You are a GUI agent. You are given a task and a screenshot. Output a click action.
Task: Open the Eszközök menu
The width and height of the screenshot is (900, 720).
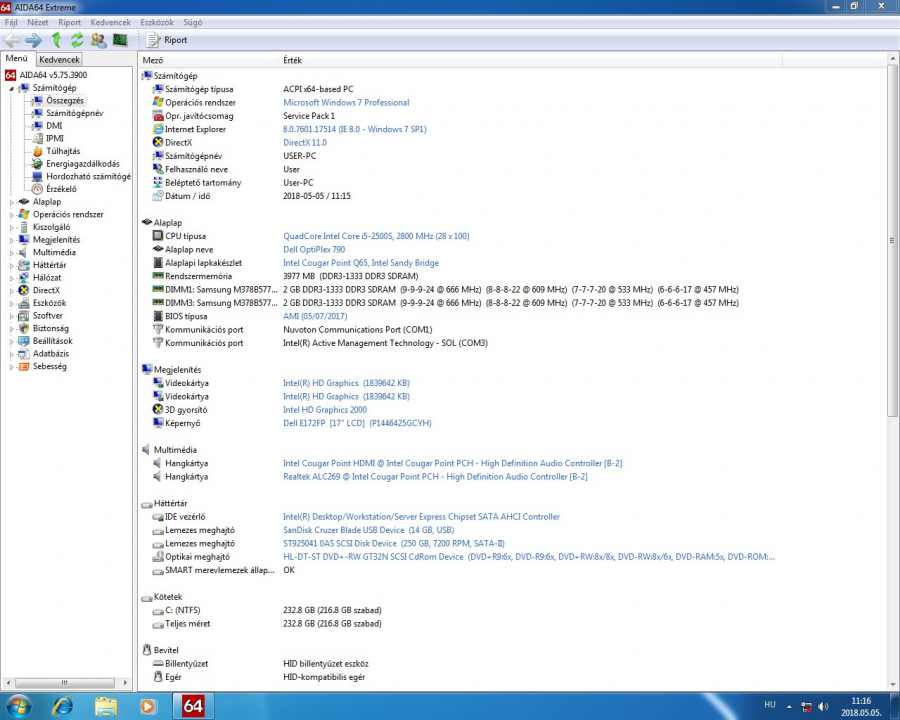[157, 22]
